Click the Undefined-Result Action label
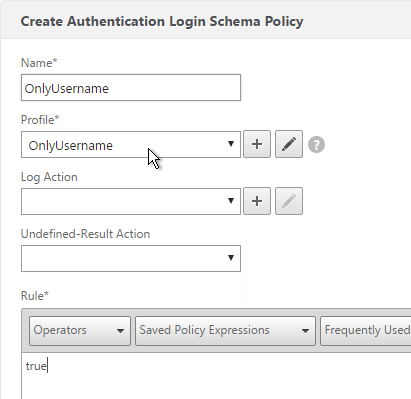The image size is (411, 399). (85, 234)
